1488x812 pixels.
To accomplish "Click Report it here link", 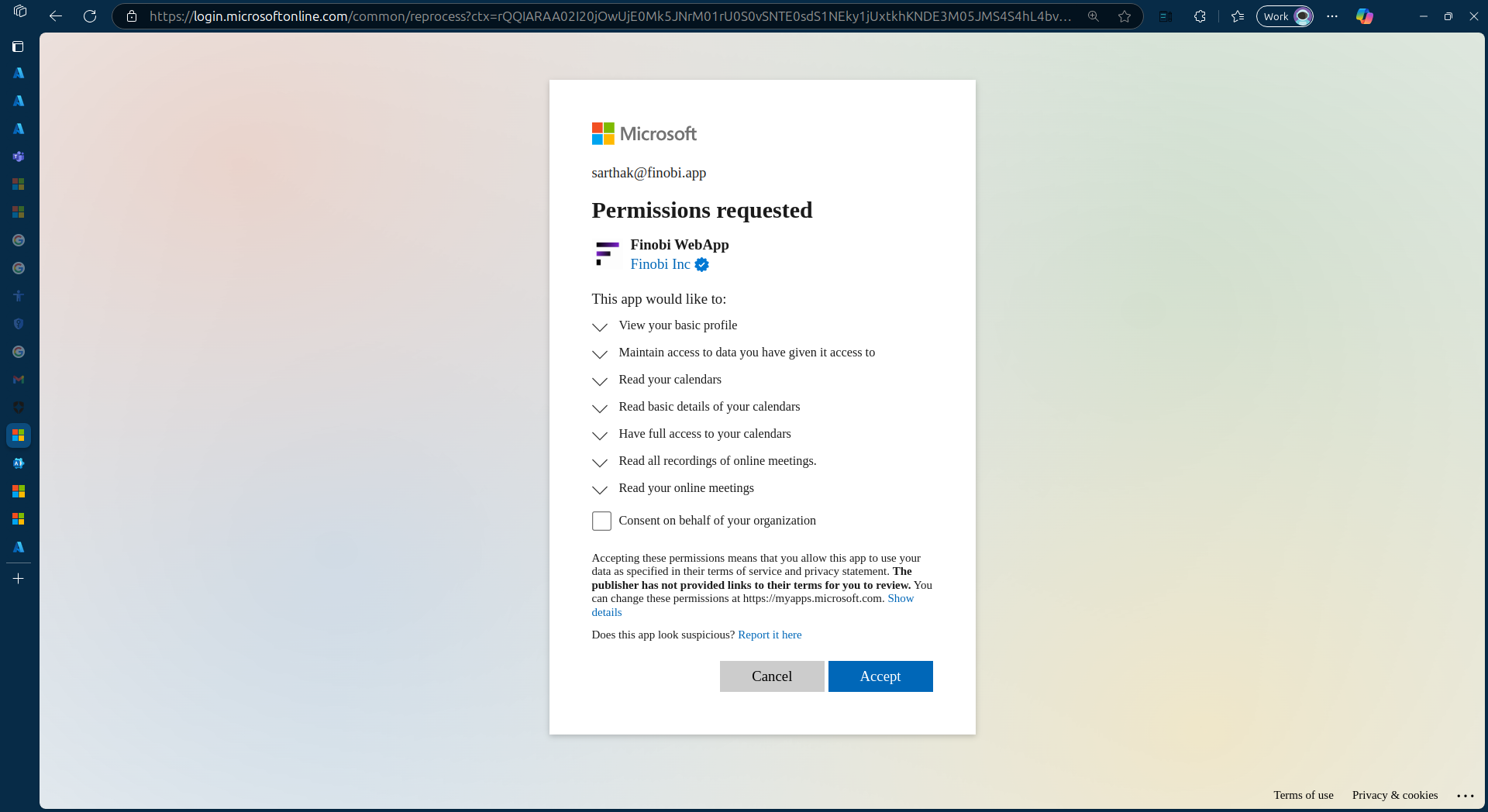I will click(x=770, y=635).
